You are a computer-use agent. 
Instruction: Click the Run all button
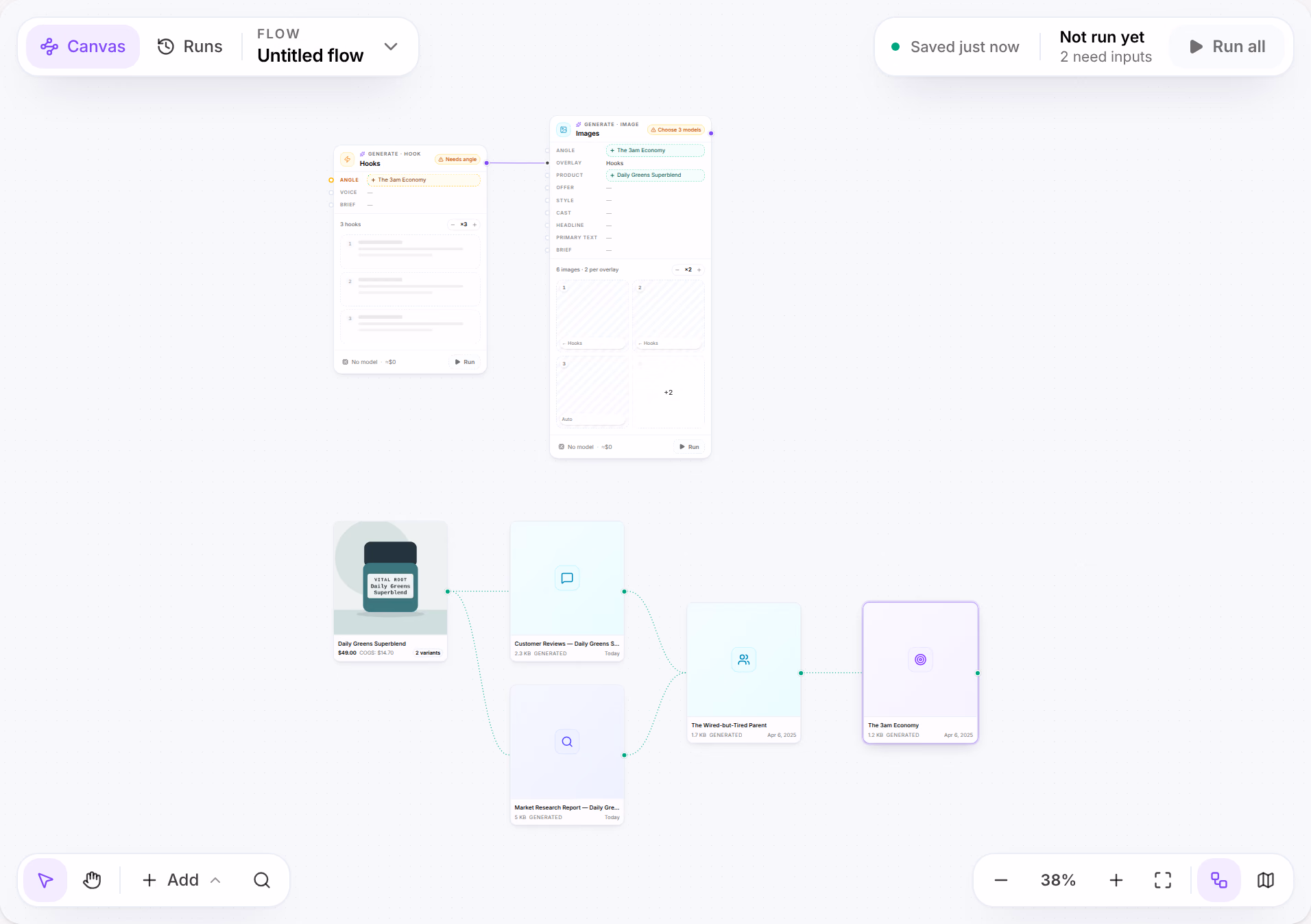click(x=1227, y=47)
